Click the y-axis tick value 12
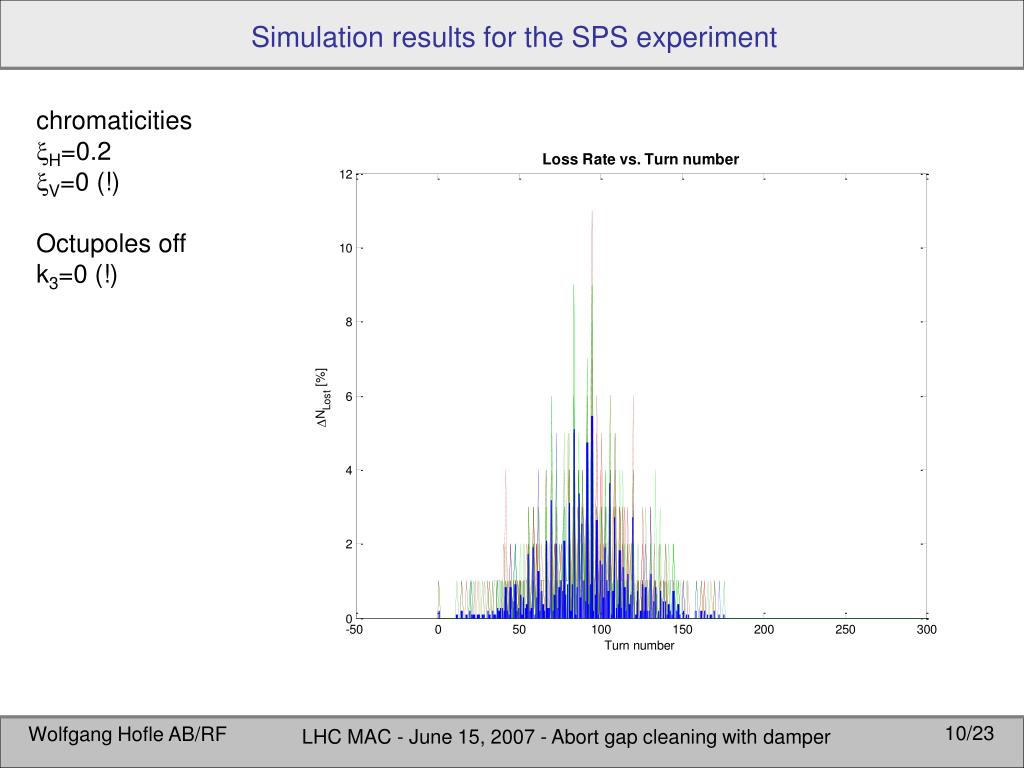This screenshot has height=768, width=1024. click(345, 174)
